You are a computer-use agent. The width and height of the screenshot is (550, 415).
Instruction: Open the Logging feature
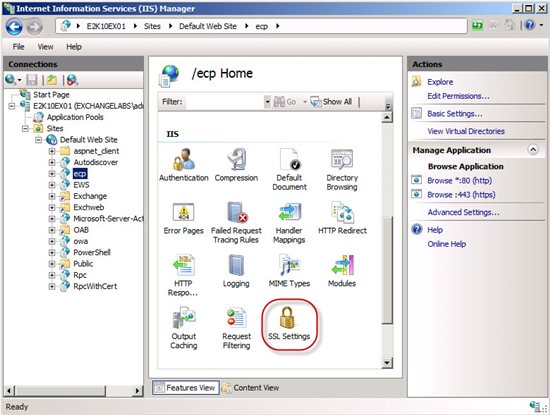236,271
